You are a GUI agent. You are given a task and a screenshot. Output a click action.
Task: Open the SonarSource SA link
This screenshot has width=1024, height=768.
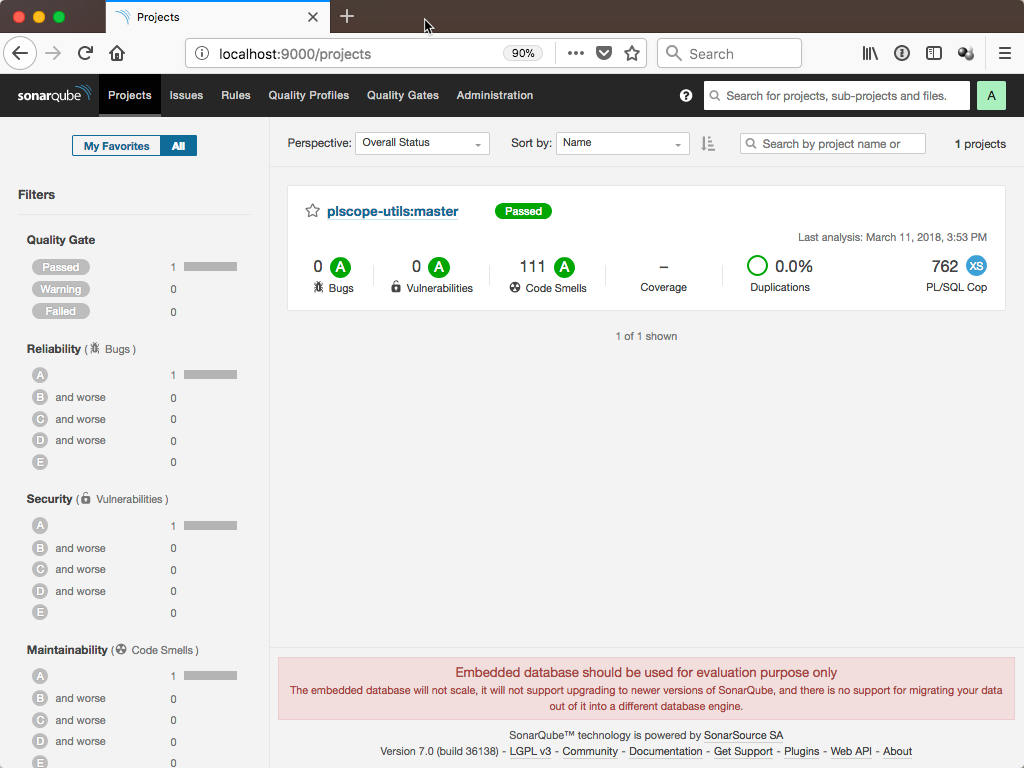point(743,735)
